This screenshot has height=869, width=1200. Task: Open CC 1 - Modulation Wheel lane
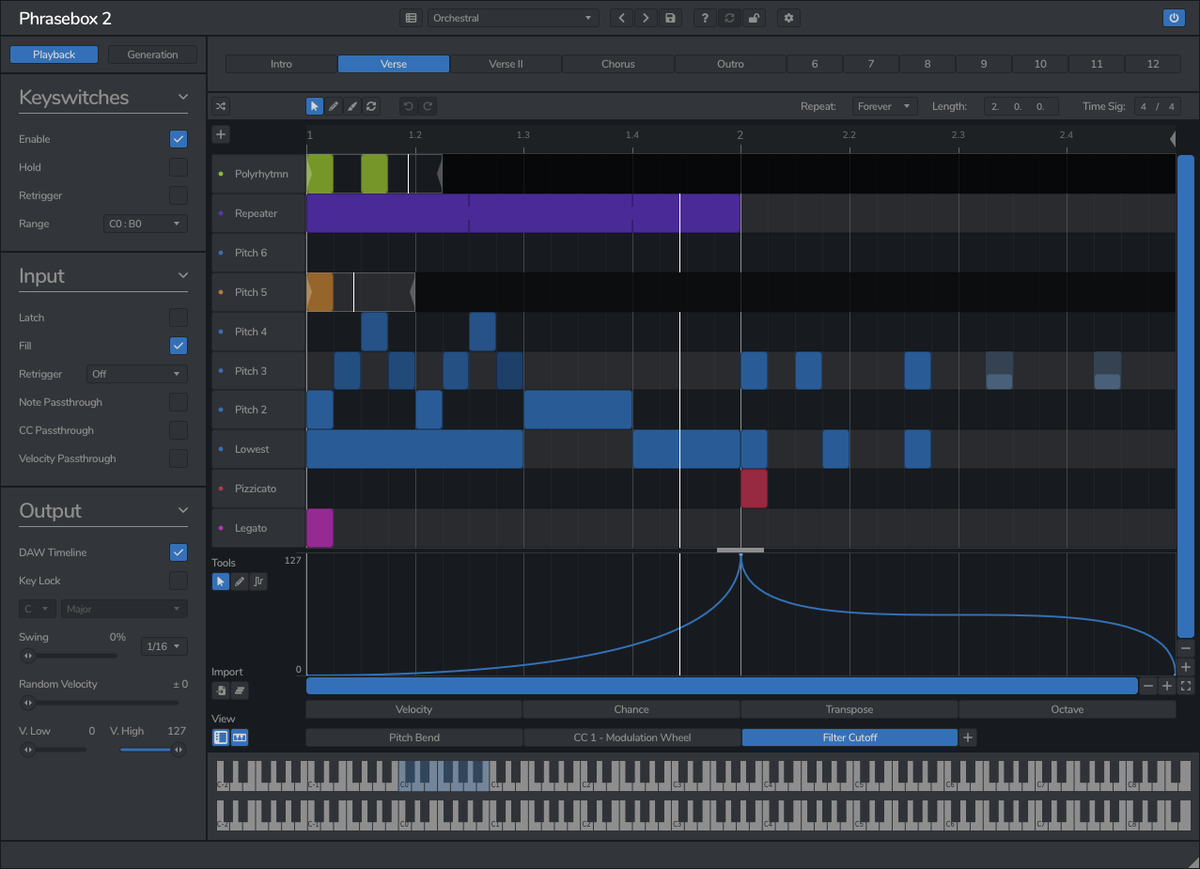(631, 737)
